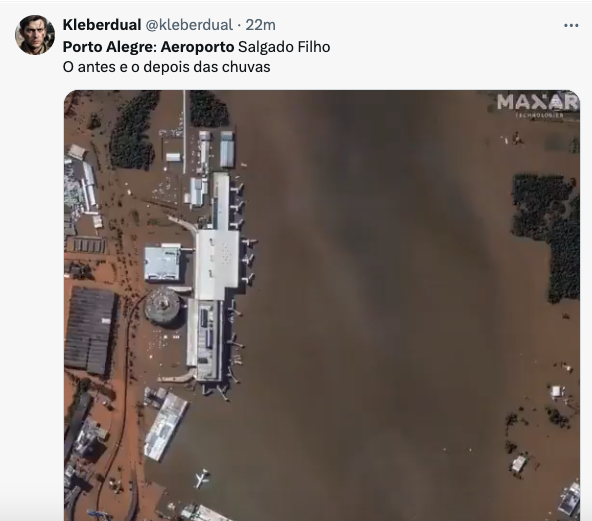The height and width of the screenshot is (521, 592).
Task: Click the bold 'Porto Alegre: Aeroporto' text
Action: coord(148,47)
